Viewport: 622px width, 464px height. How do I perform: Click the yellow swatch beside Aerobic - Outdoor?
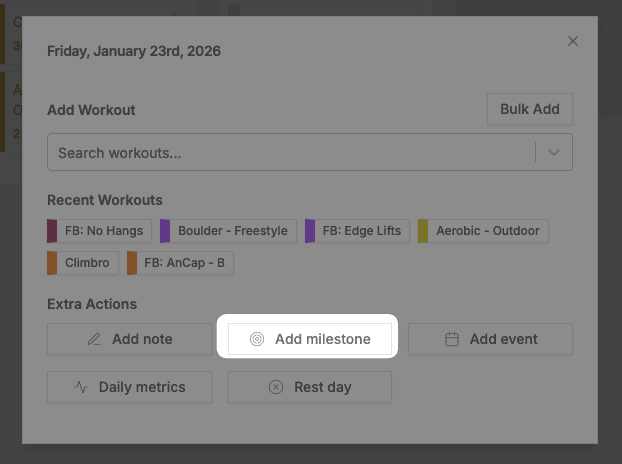point(423,231)
